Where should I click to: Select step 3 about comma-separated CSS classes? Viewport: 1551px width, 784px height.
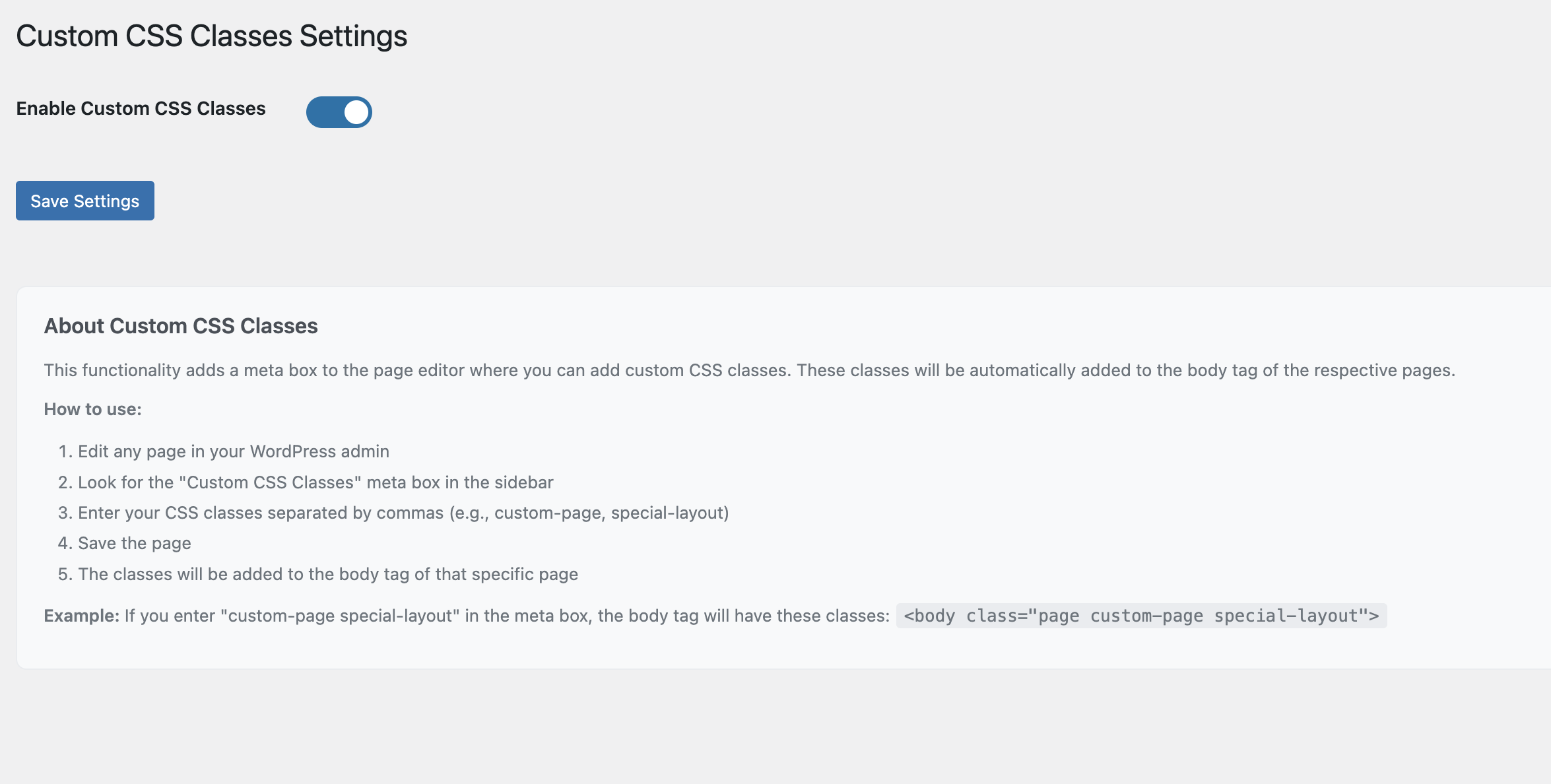[403, 513]
